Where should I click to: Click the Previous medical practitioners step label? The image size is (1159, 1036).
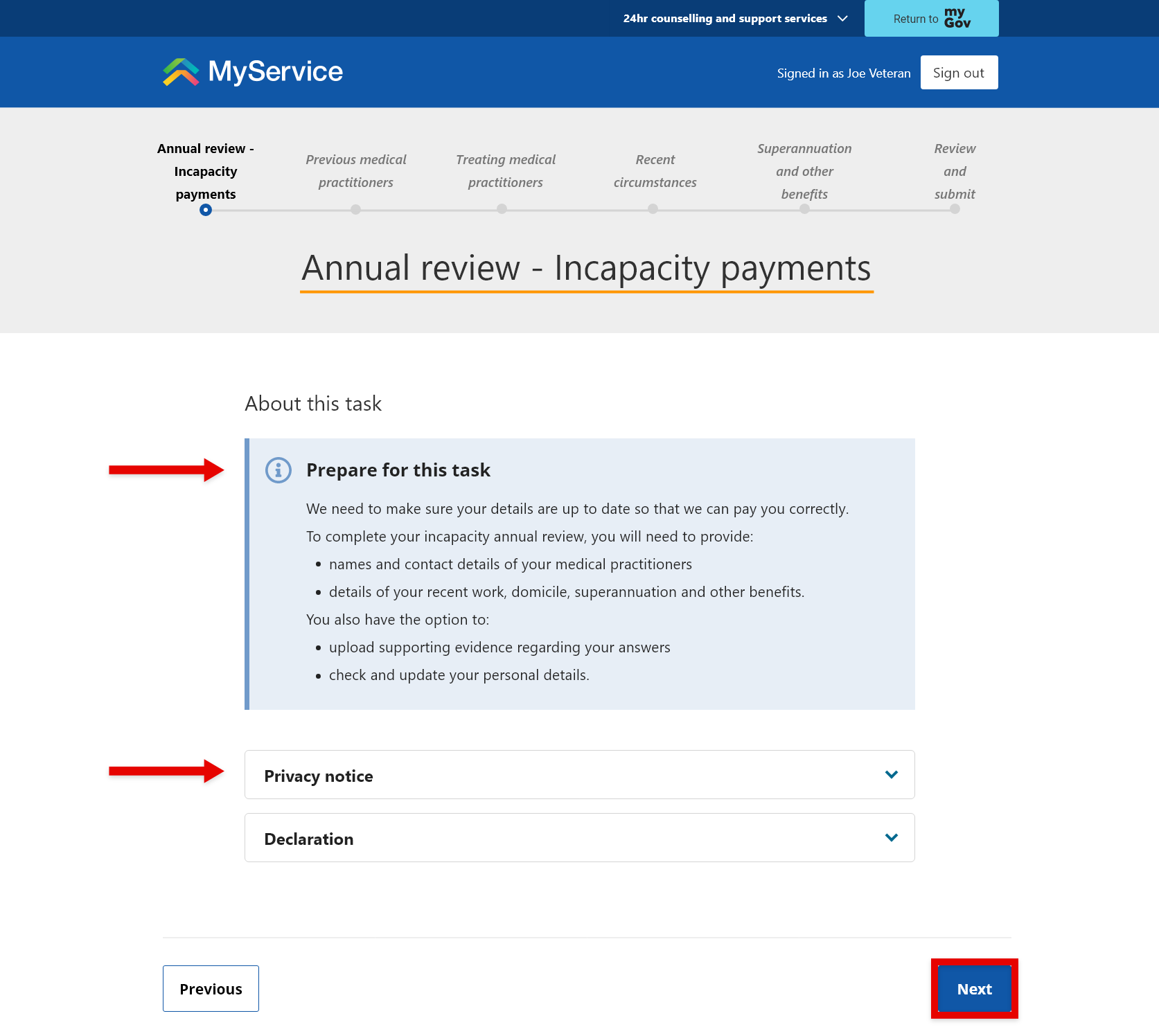tap(355, 170)
